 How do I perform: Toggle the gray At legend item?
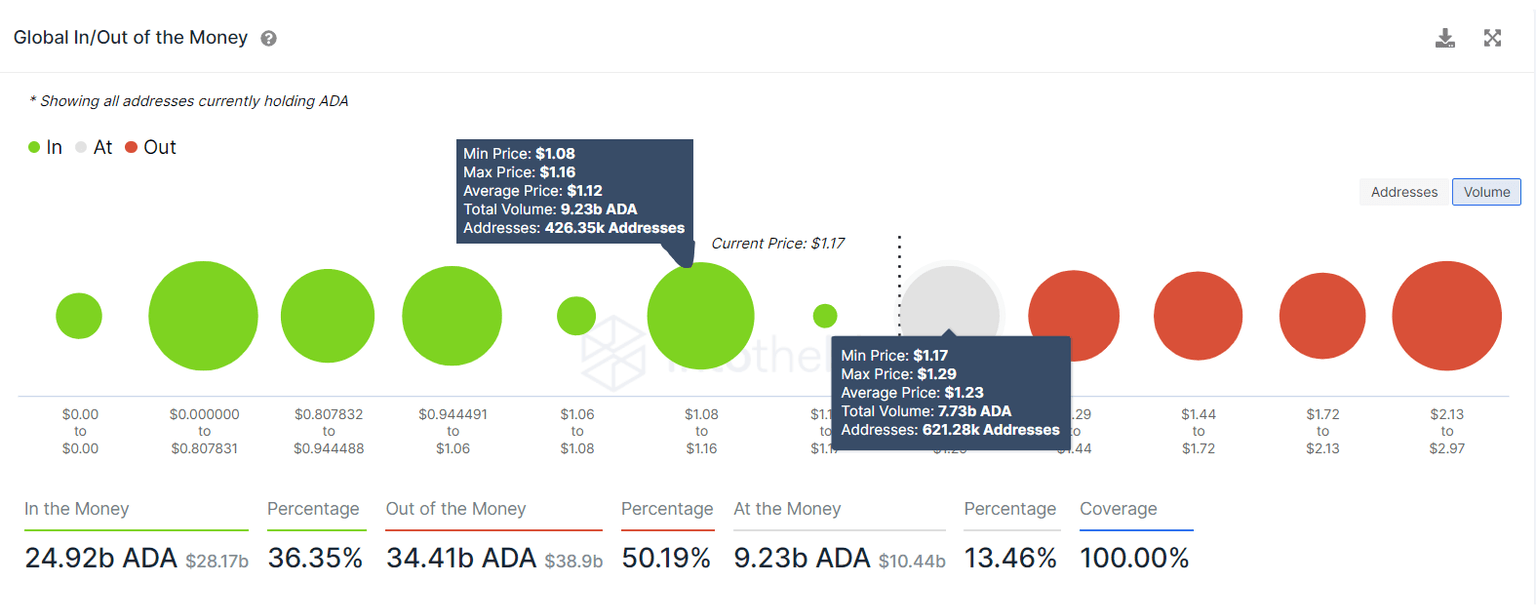tap(93, 147)
